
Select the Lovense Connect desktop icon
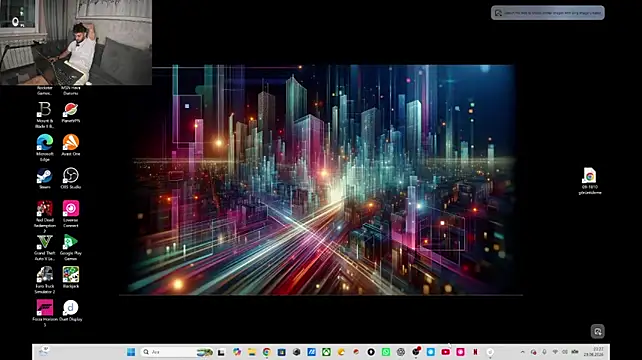(71, 214)
